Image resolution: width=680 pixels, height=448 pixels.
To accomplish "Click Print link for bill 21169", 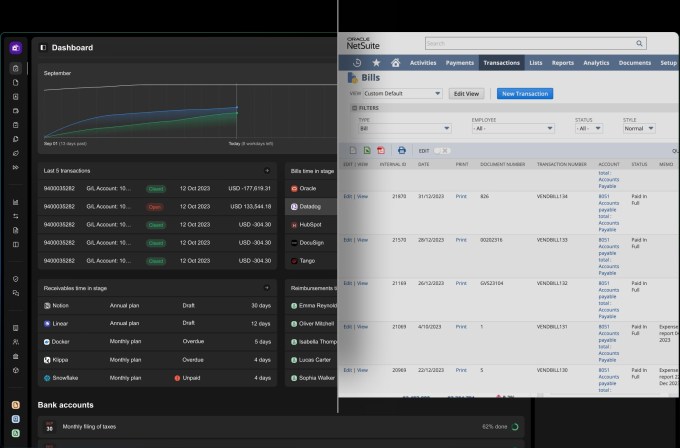I will (461, 283).
